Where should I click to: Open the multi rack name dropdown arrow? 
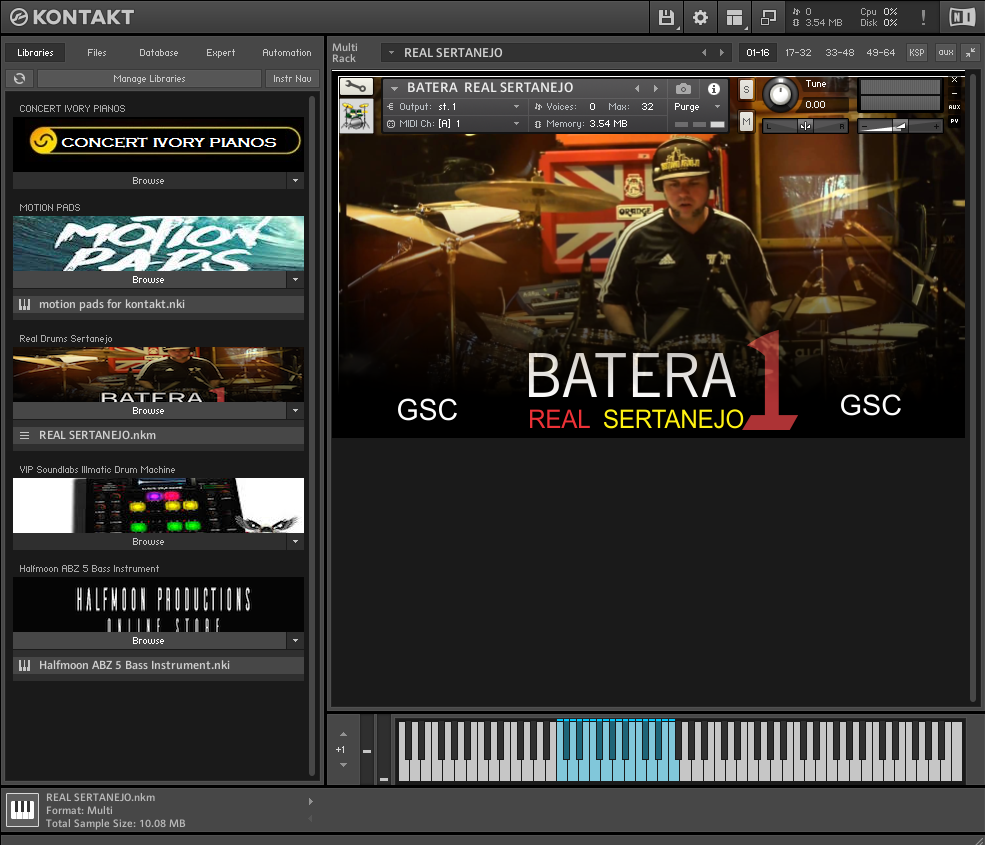(x=391, y=53)
